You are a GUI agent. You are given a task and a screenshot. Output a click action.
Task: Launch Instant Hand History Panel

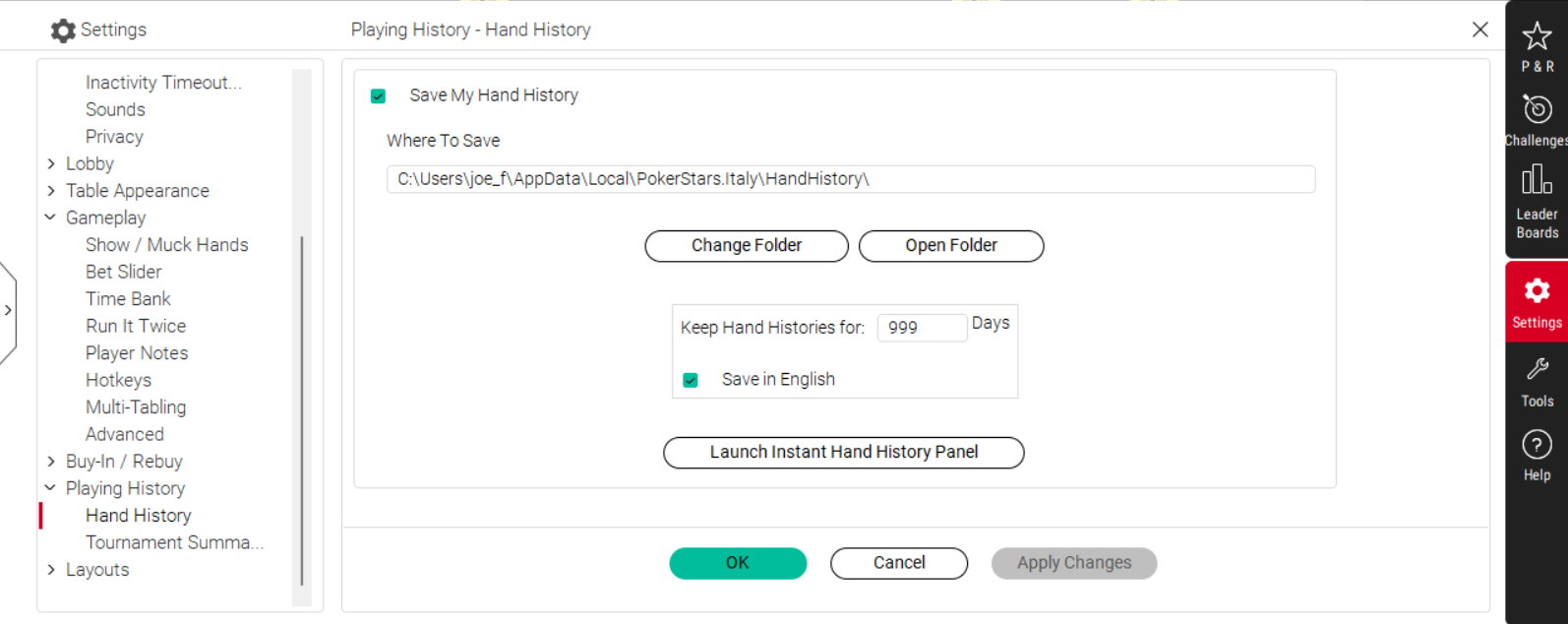(844, 453)
